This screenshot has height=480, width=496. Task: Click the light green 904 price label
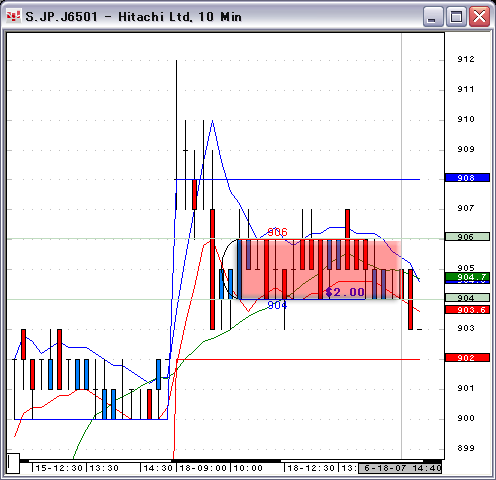click(467, 297)
